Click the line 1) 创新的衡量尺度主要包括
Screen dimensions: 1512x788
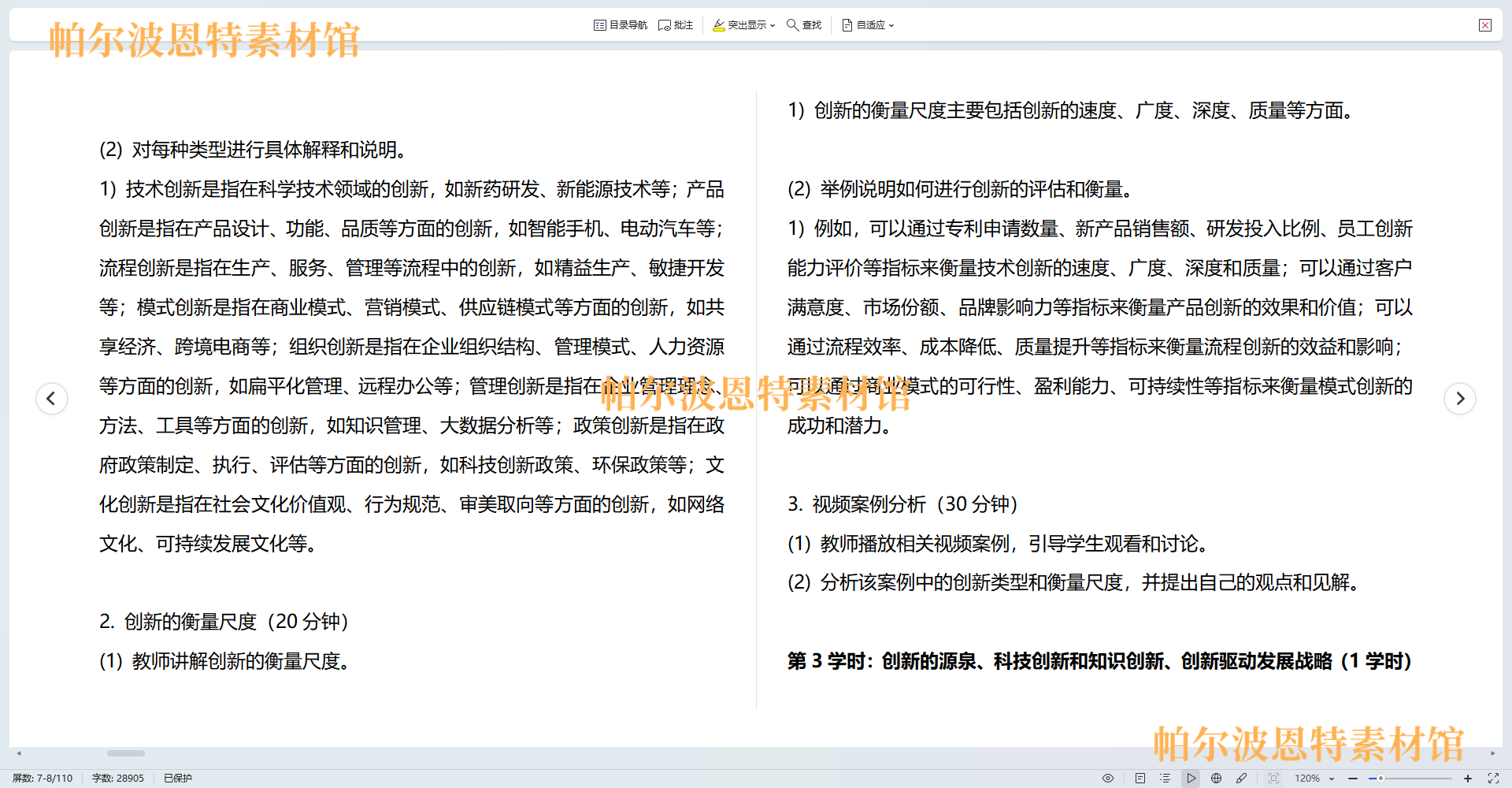(1071, 110)
